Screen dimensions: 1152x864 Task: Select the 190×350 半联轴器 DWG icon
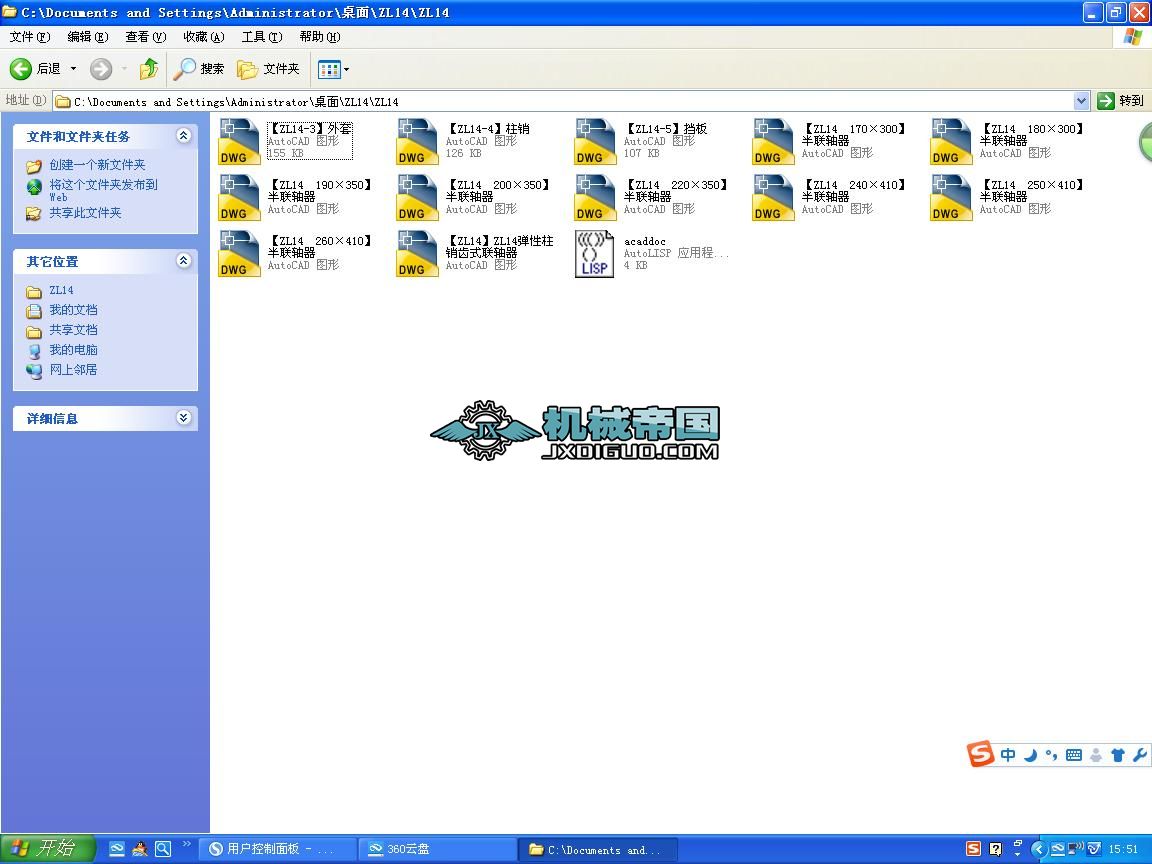(x=240, y=198)
